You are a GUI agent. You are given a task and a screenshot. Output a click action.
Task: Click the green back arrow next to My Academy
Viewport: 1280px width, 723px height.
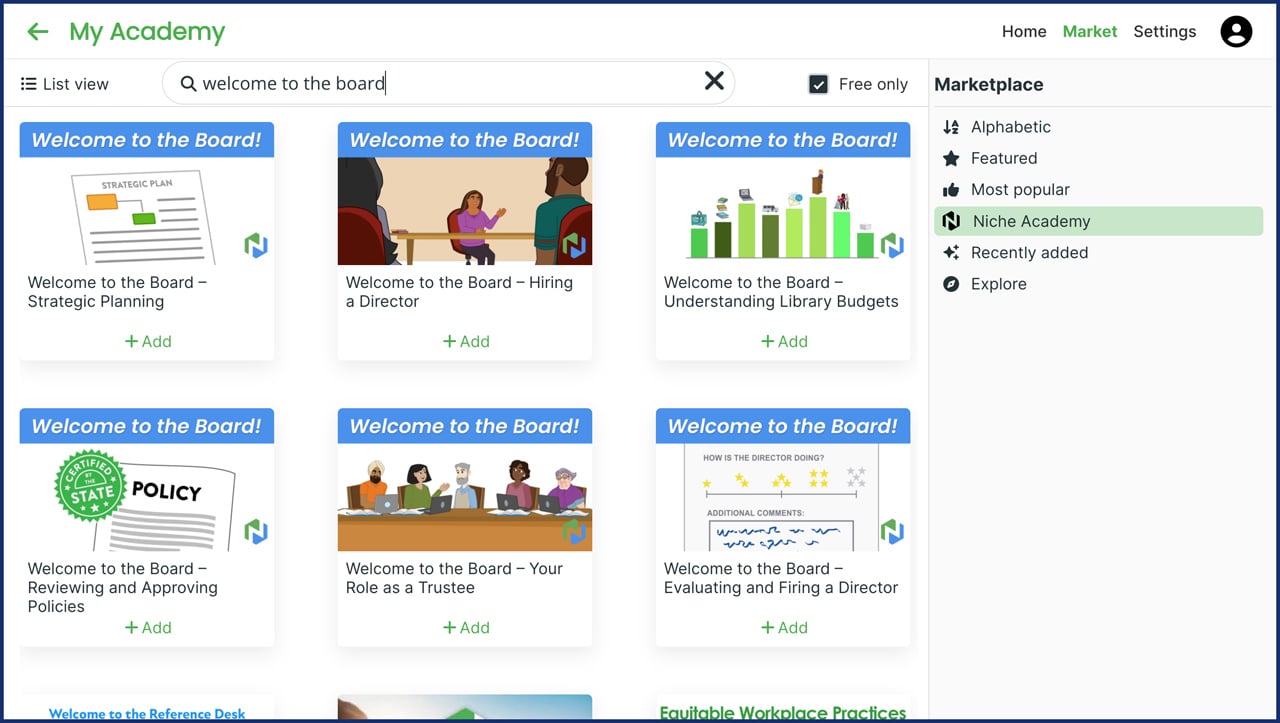[37, 31]
